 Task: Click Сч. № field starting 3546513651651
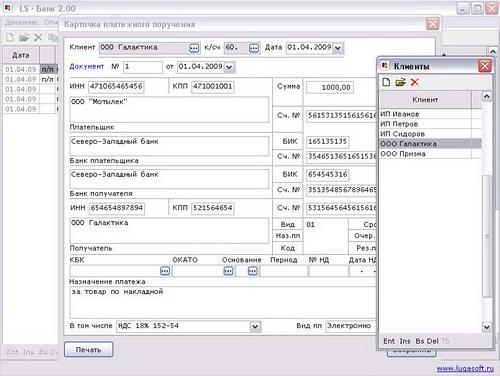point(342,157)
